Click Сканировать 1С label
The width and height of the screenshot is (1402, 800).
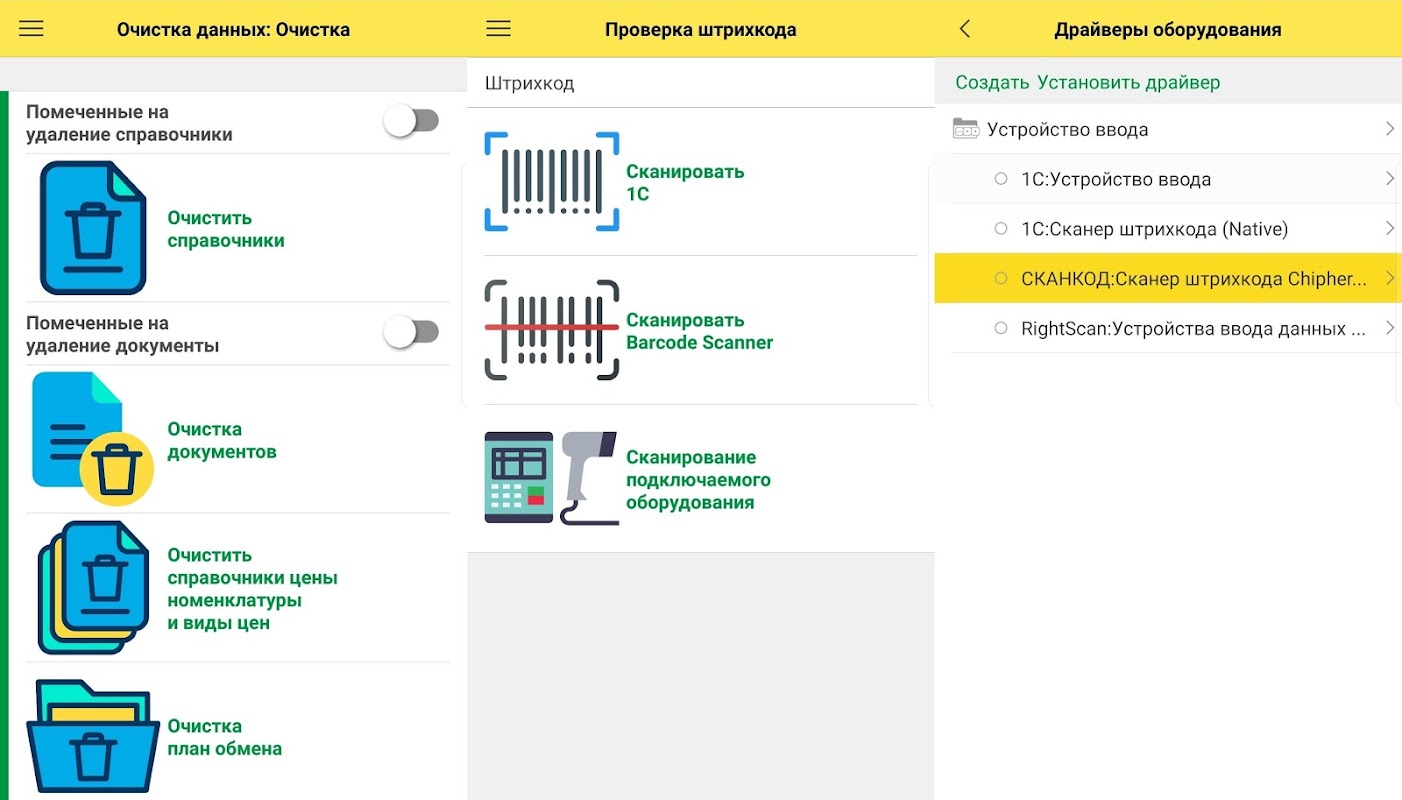click(x=685, y=182)
